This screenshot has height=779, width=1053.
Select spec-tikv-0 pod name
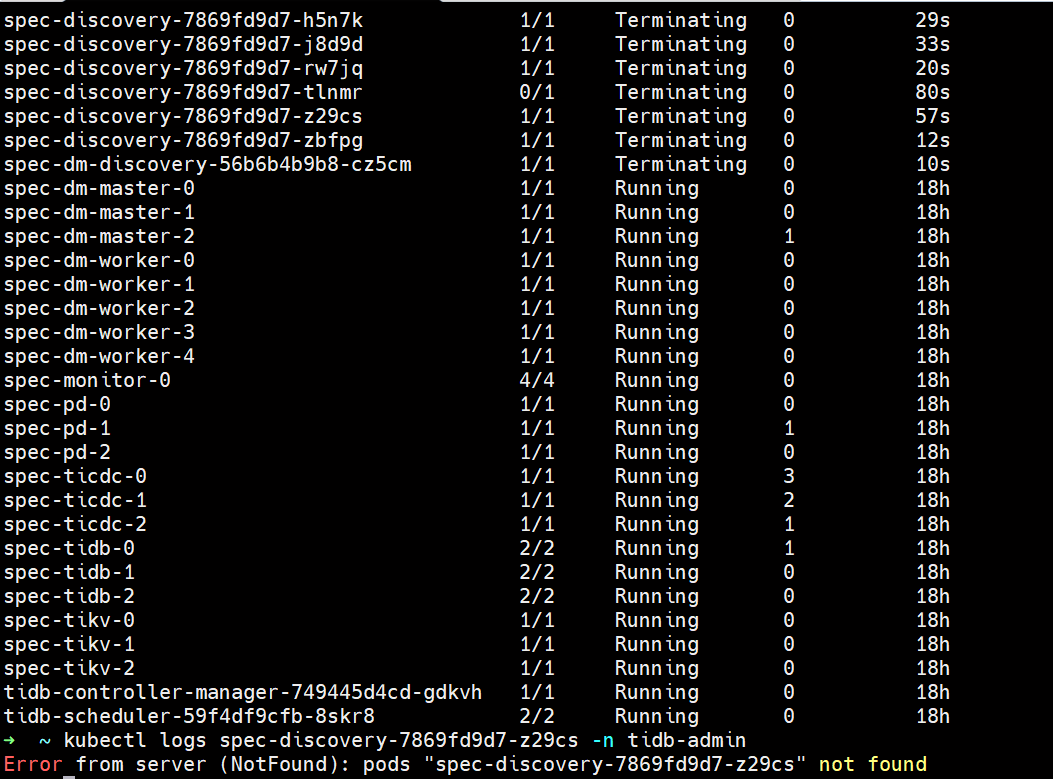coord(69,621)
